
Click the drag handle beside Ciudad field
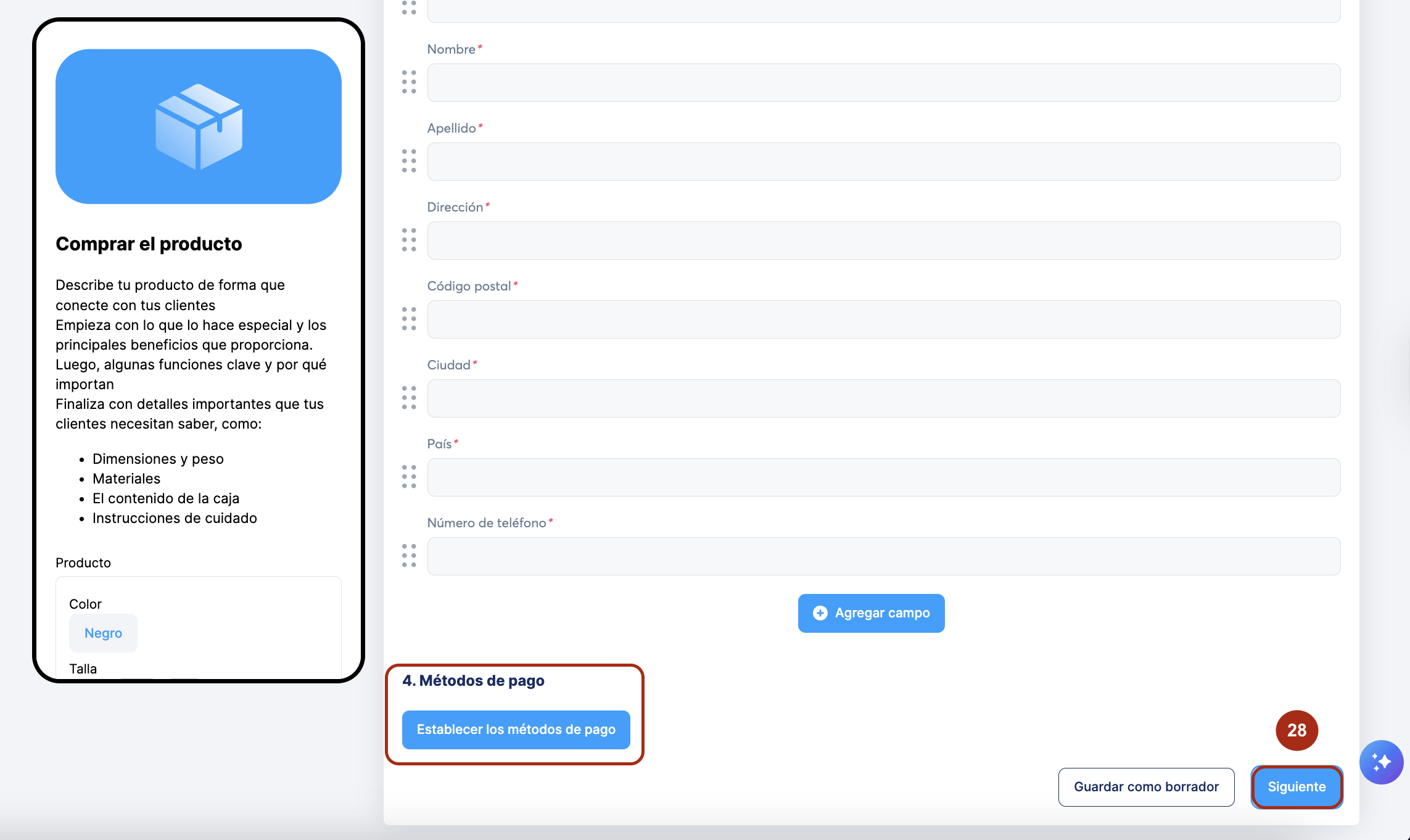pos(409,398)
